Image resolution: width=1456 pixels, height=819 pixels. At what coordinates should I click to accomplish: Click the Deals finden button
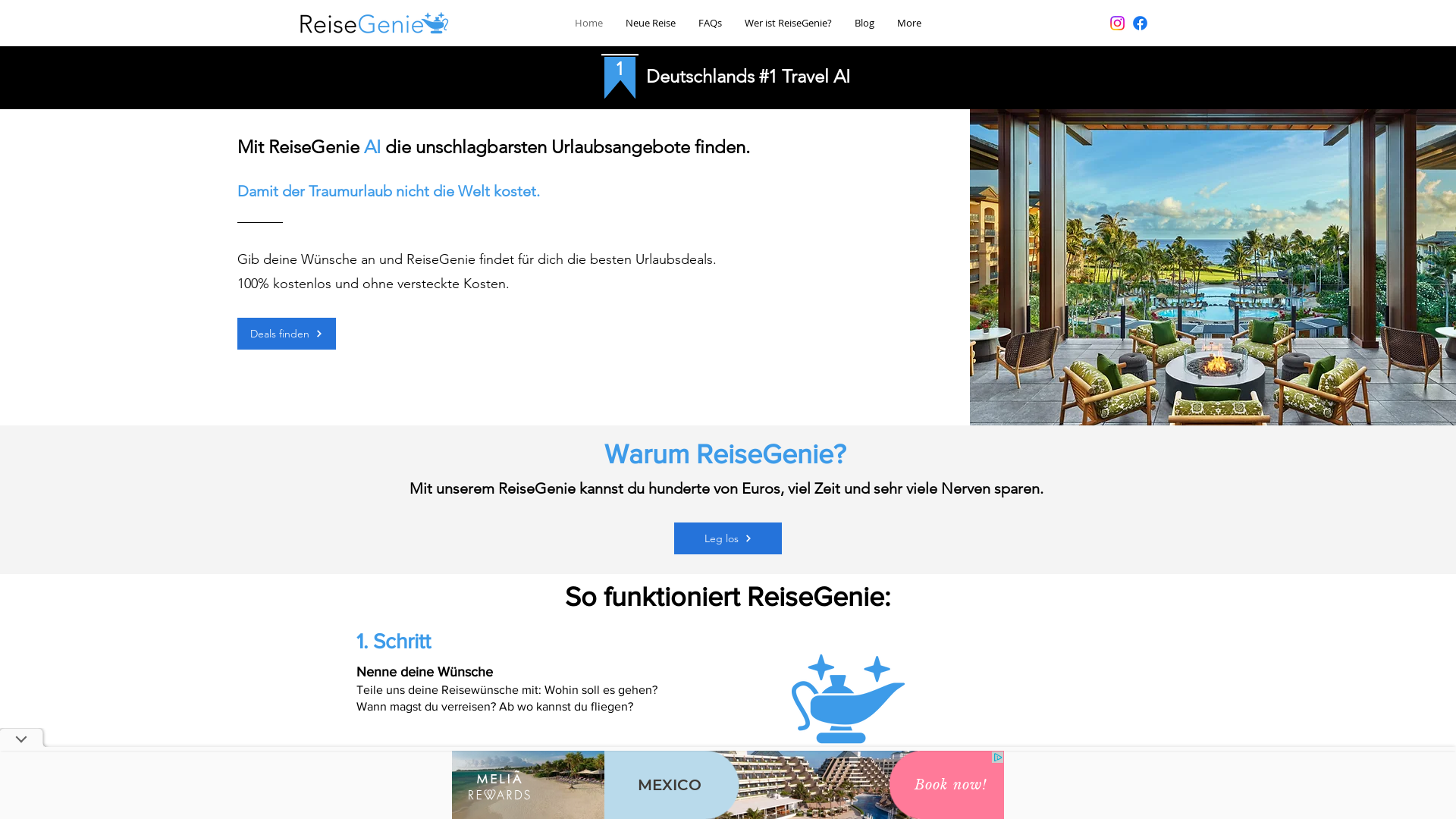pyautogui.click(x=286, y=334)
